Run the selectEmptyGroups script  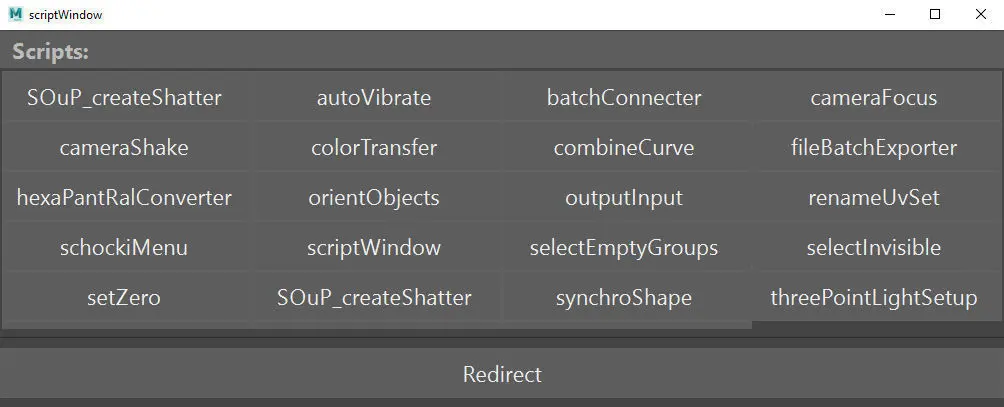[x=624, y=248]
